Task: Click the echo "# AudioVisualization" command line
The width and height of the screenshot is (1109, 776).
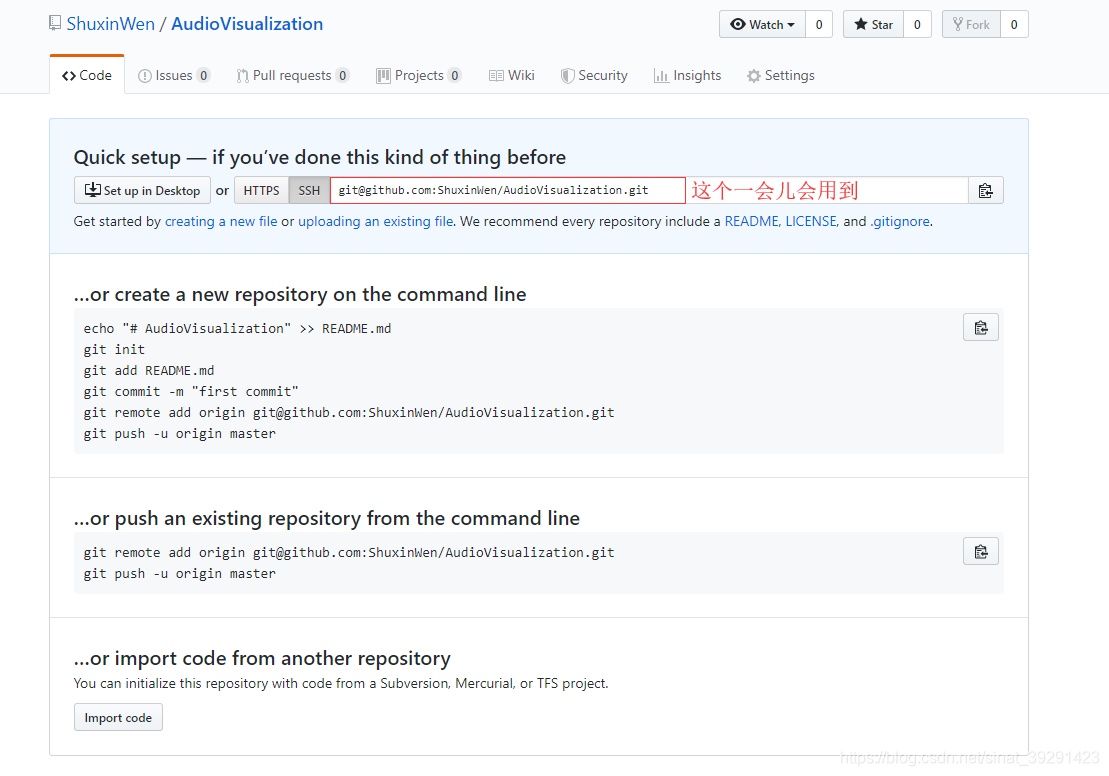Action: click(x=237, y=328)
